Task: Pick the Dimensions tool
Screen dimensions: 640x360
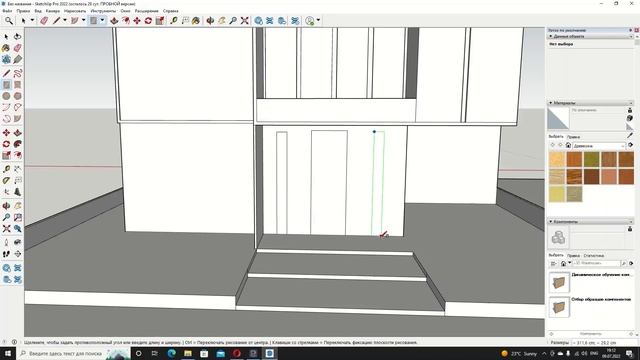Action: click(18, 169)
